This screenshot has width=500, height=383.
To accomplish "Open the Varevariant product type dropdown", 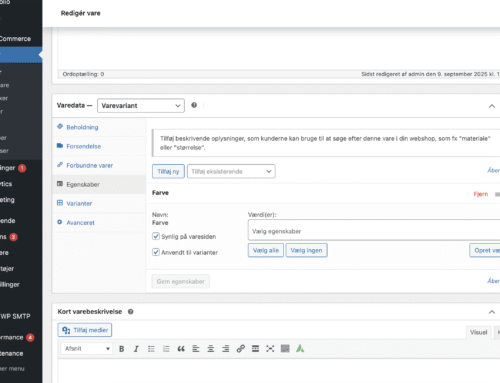I will tap(141, 106).
